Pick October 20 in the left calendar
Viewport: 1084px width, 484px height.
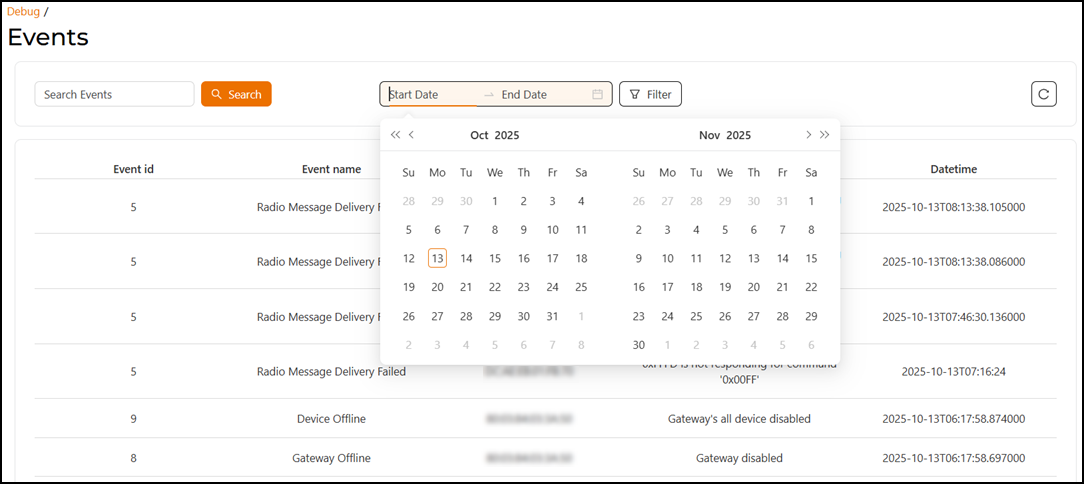[x=438, y=287]
